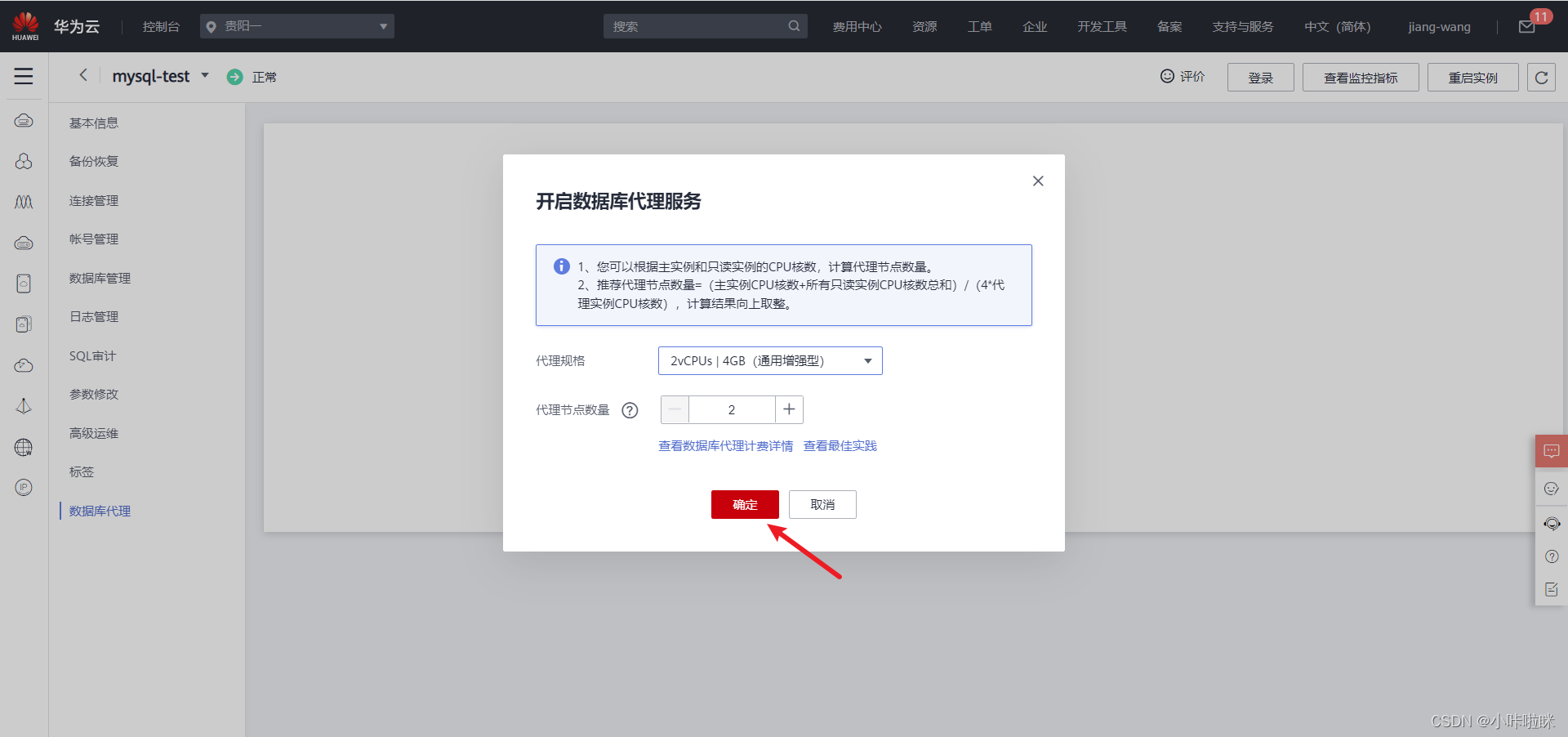
Task: Open 查看最佳实践 link
Action: coord(840,445)
